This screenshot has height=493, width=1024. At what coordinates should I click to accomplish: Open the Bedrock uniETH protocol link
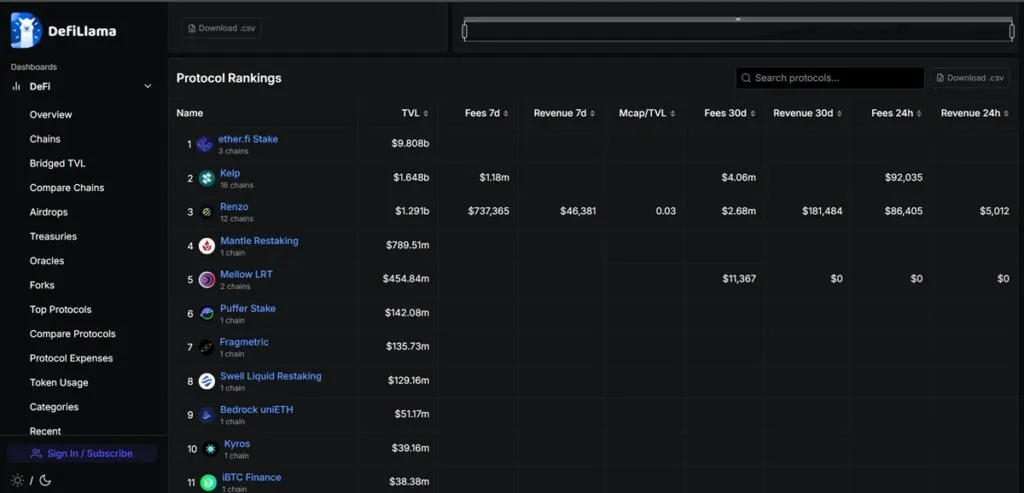click(x=257, y=410)
